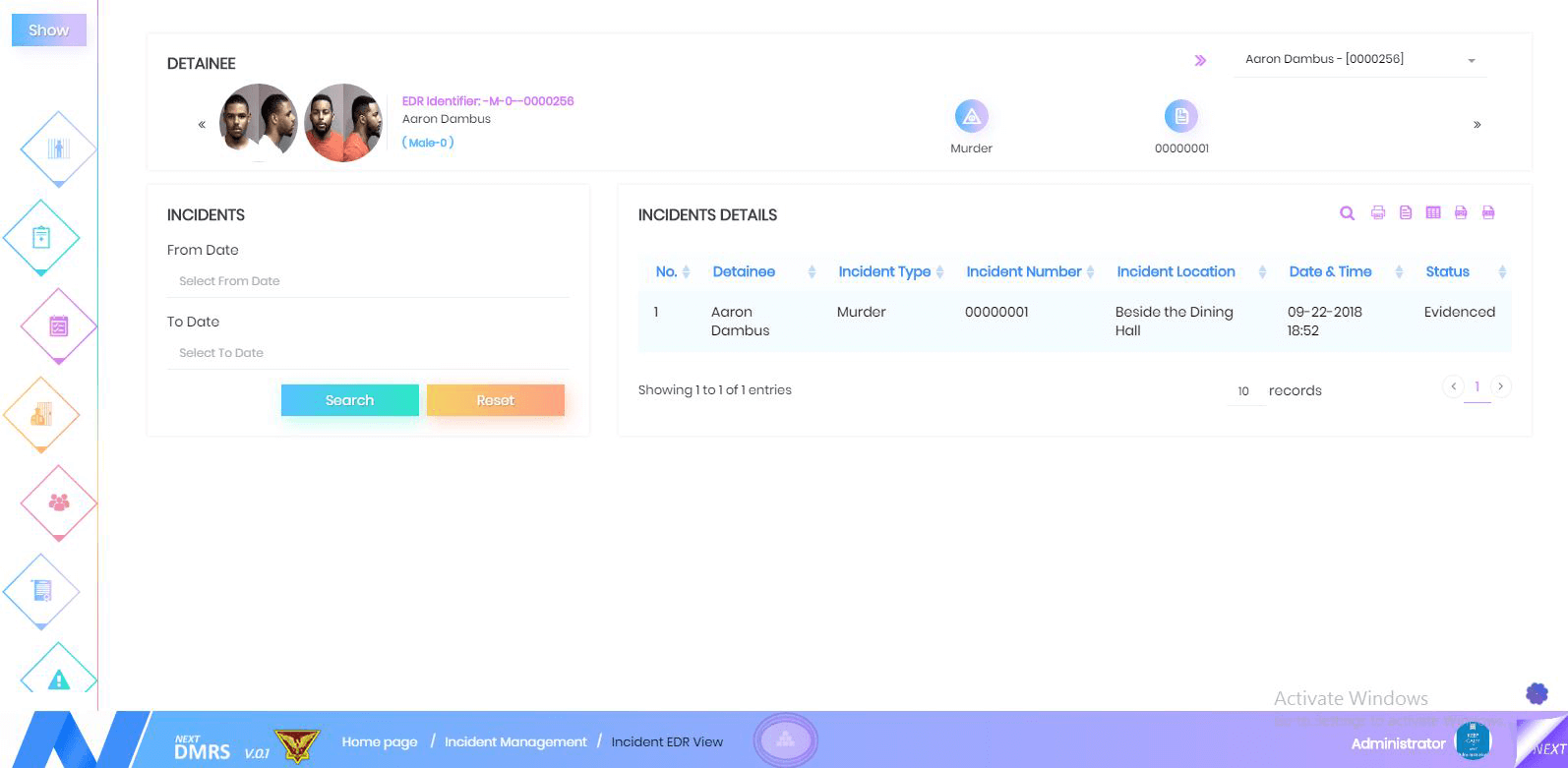The height and width of the screenshot is (768, 1568).
Task: Open the Aaron Dambus detainee dropdown
Action: [x=1360, y=59]
